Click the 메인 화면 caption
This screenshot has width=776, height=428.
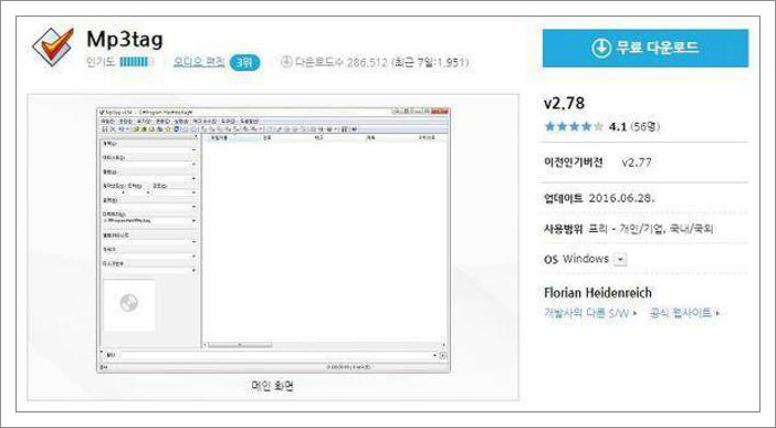(x=272, y=386)
